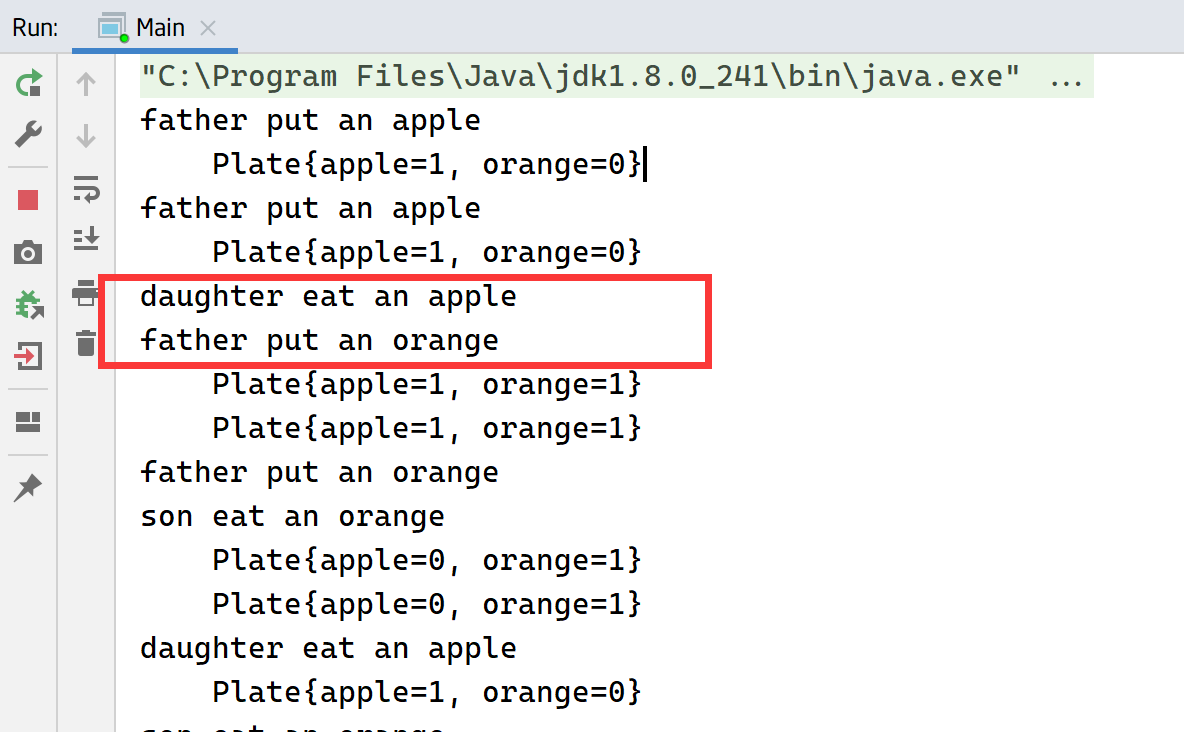Click the down arrow stack trace button
The height and width of the screenshot is (732, 1184).
click(86, 135)
